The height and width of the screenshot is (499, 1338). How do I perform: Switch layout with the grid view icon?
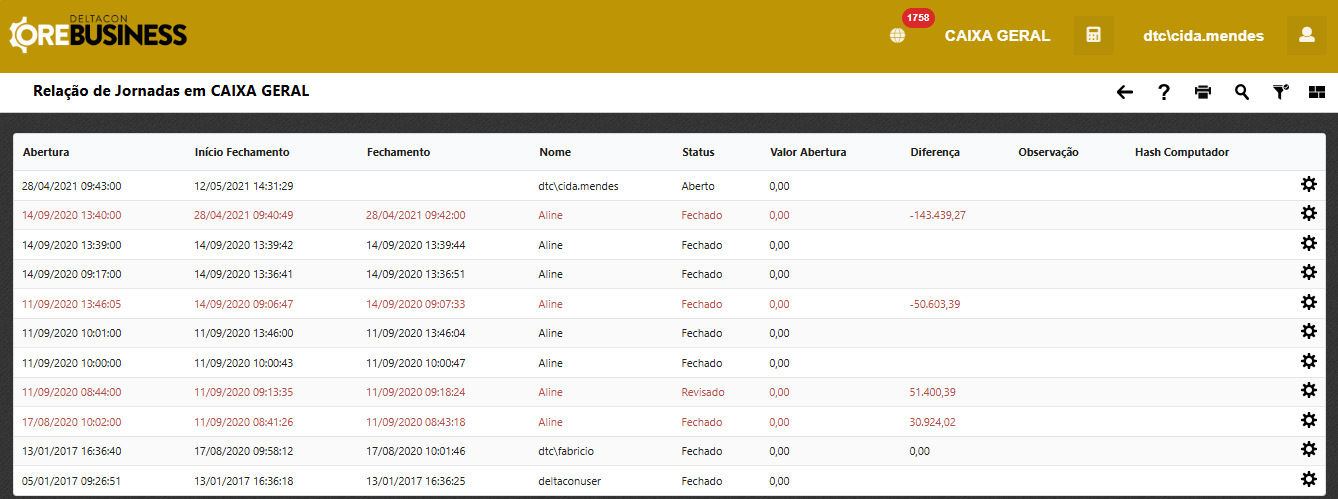pyautogui.click(x=1316, y=92)
